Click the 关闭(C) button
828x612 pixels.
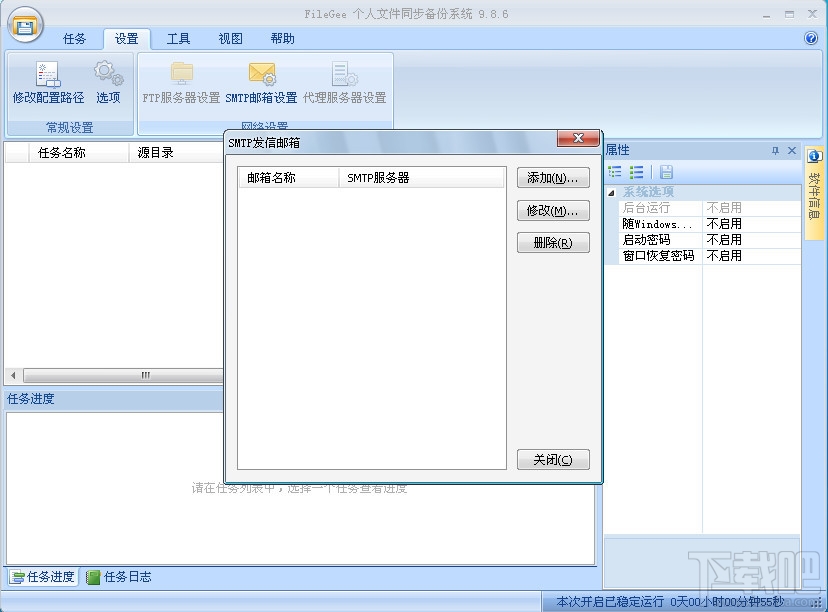click(552, 459)
